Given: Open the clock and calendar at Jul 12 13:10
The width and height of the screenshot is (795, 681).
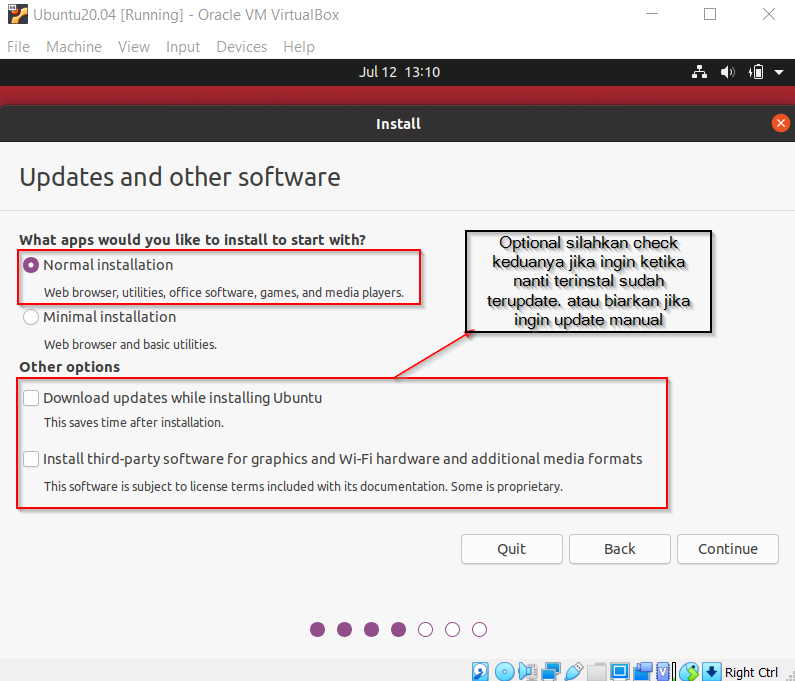Looking at the screenshot, I should point(399,72).
